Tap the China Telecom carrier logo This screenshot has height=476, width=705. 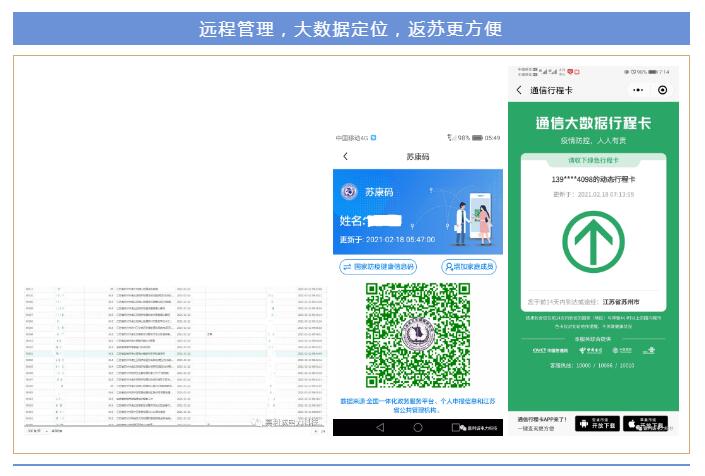(591, 350)
